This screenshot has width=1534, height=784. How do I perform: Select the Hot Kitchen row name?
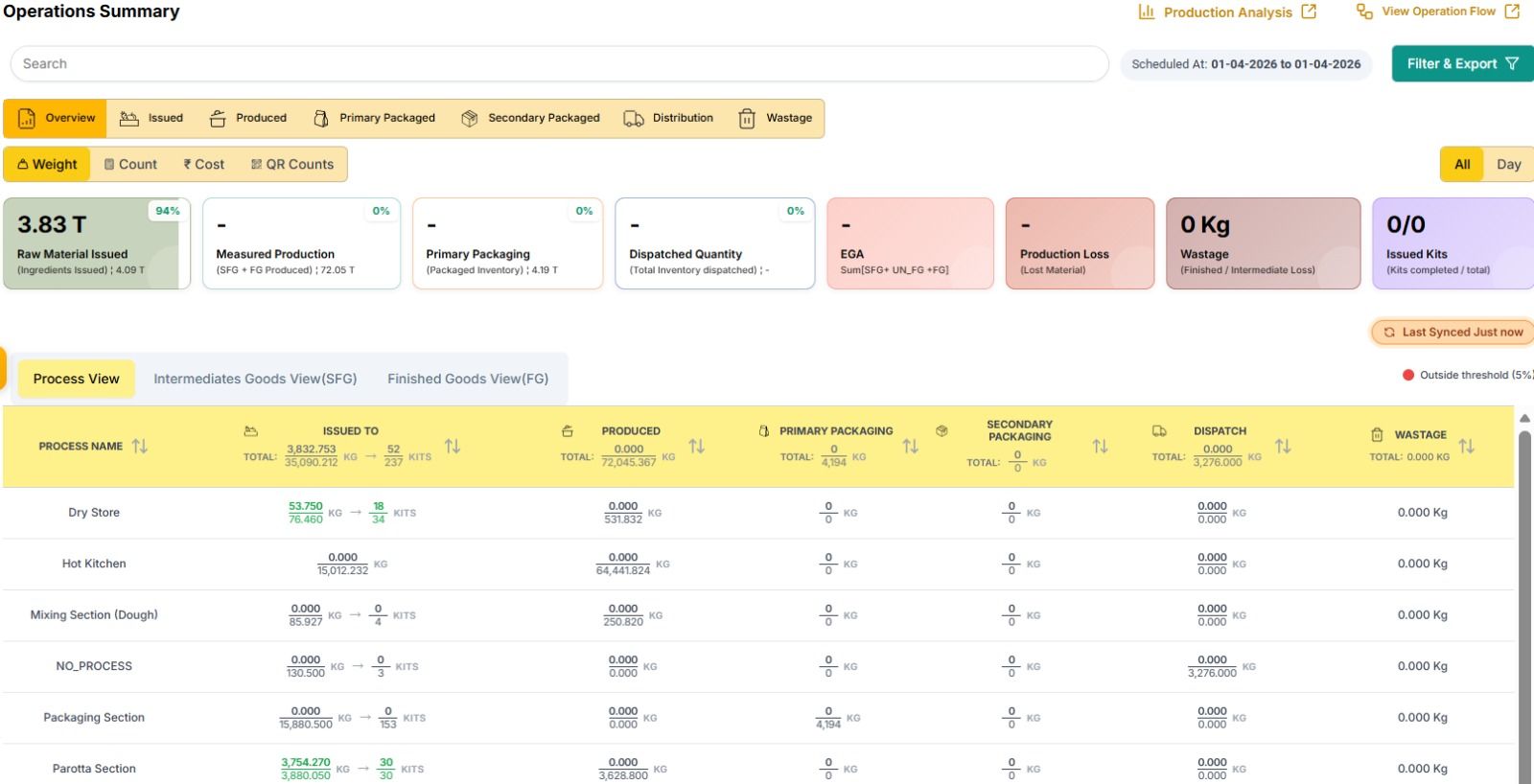94,564
